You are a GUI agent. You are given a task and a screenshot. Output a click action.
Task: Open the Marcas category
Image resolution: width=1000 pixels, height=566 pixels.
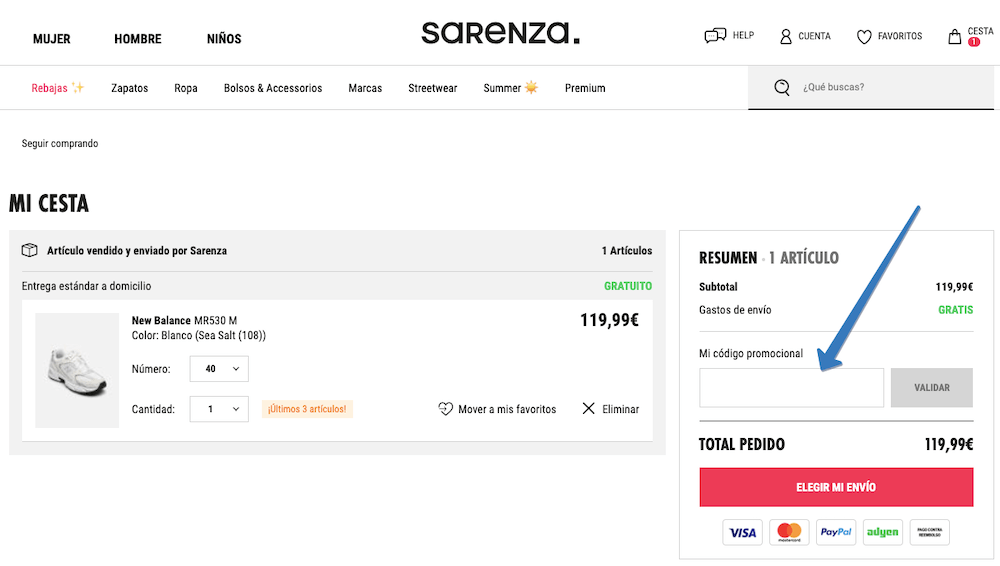coord(365,88)
